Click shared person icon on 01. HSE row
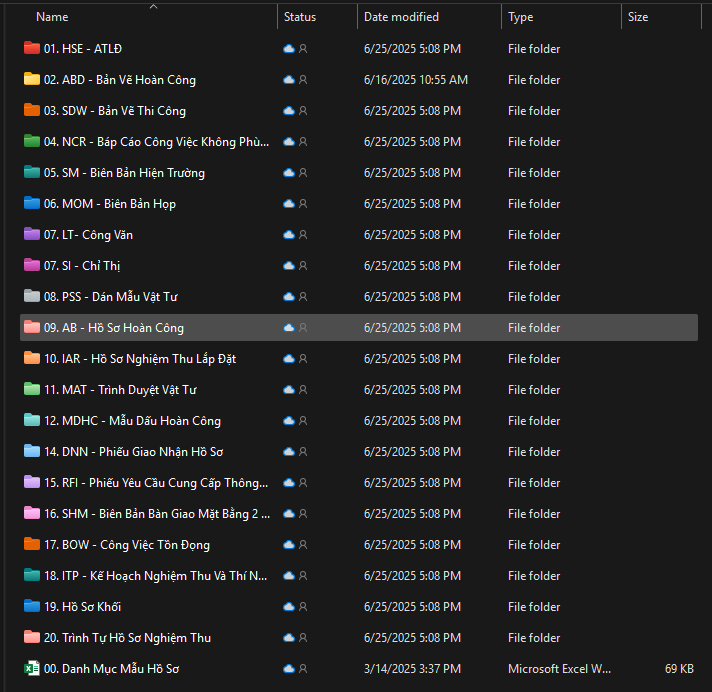712x692 pixels. pos(303,49)
